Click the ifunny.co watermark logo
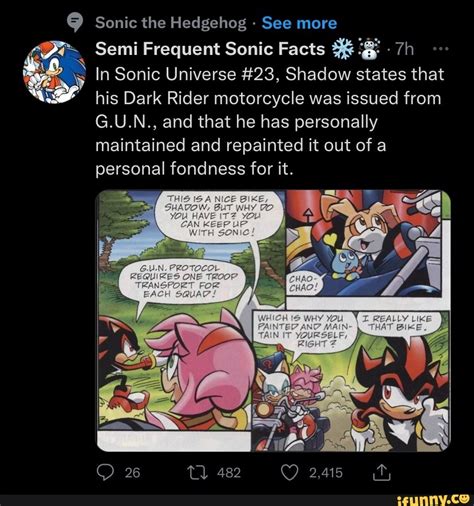This screenshot has width=474, height=506. (433, 500)
